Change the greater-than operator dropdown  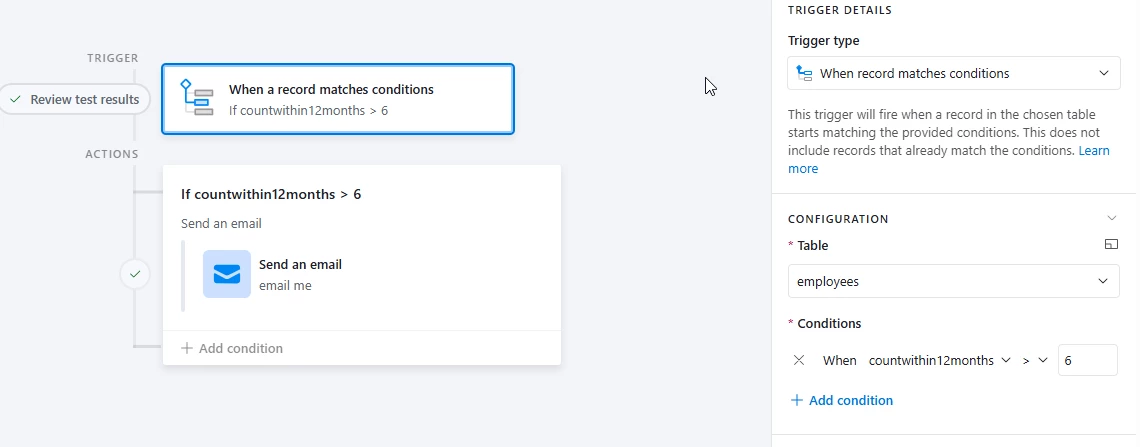click(x=1035, y=361)
